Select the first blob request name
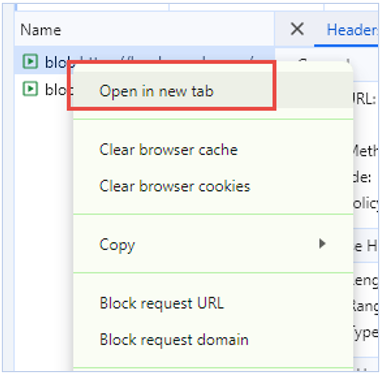 click(55, 62)
